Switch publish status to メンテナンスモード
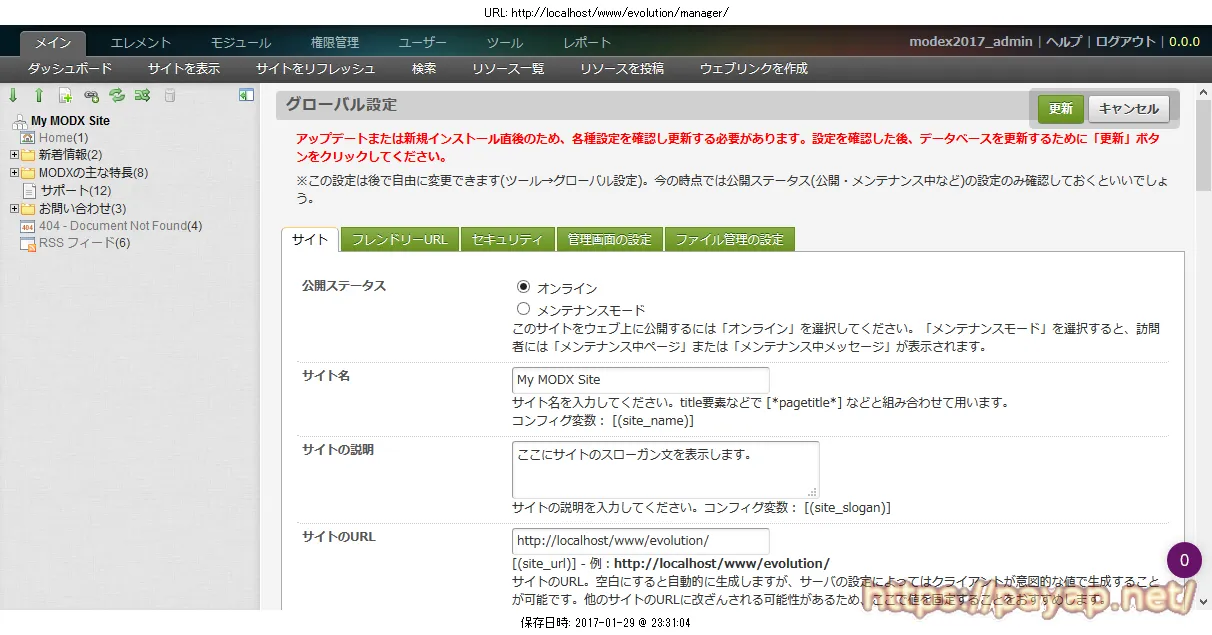The image size is (1212, 635). [x=523, y=308]
